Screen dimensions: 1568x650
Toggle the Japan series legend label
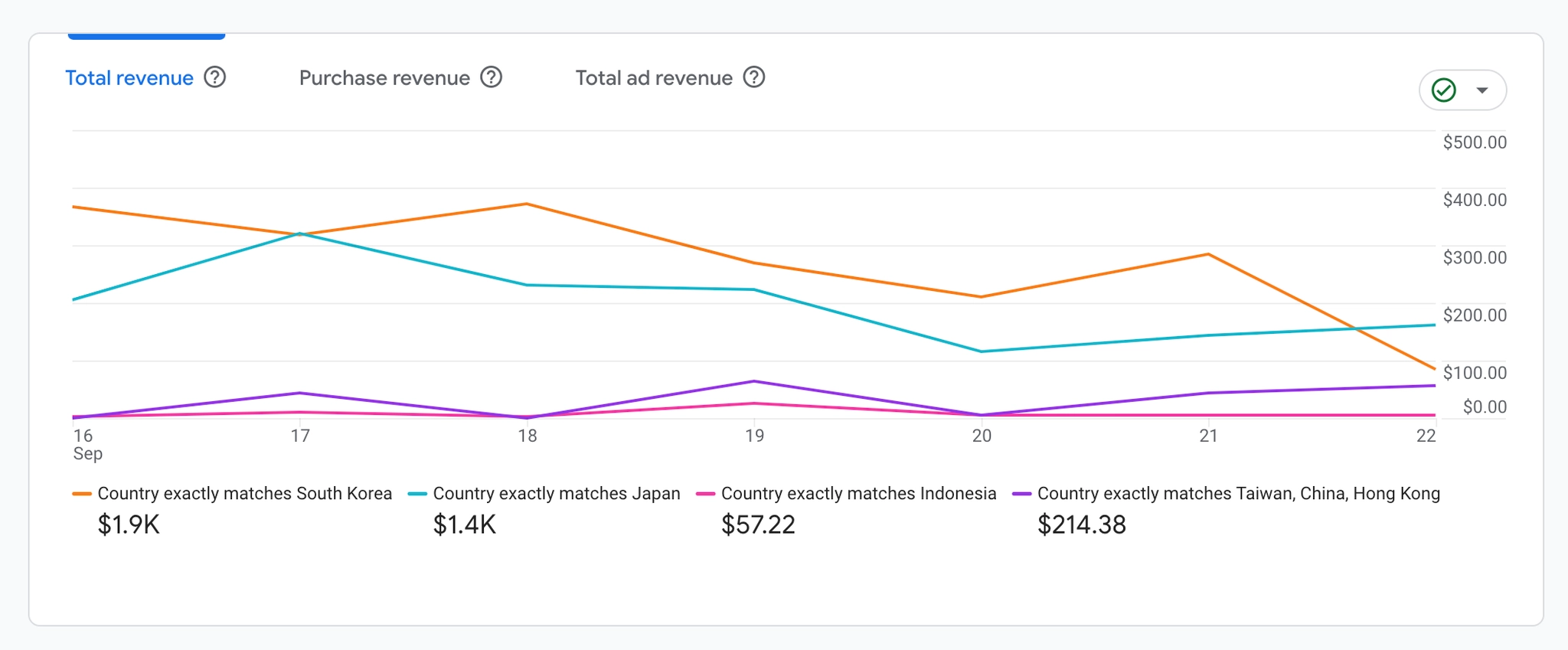[557, 494]
